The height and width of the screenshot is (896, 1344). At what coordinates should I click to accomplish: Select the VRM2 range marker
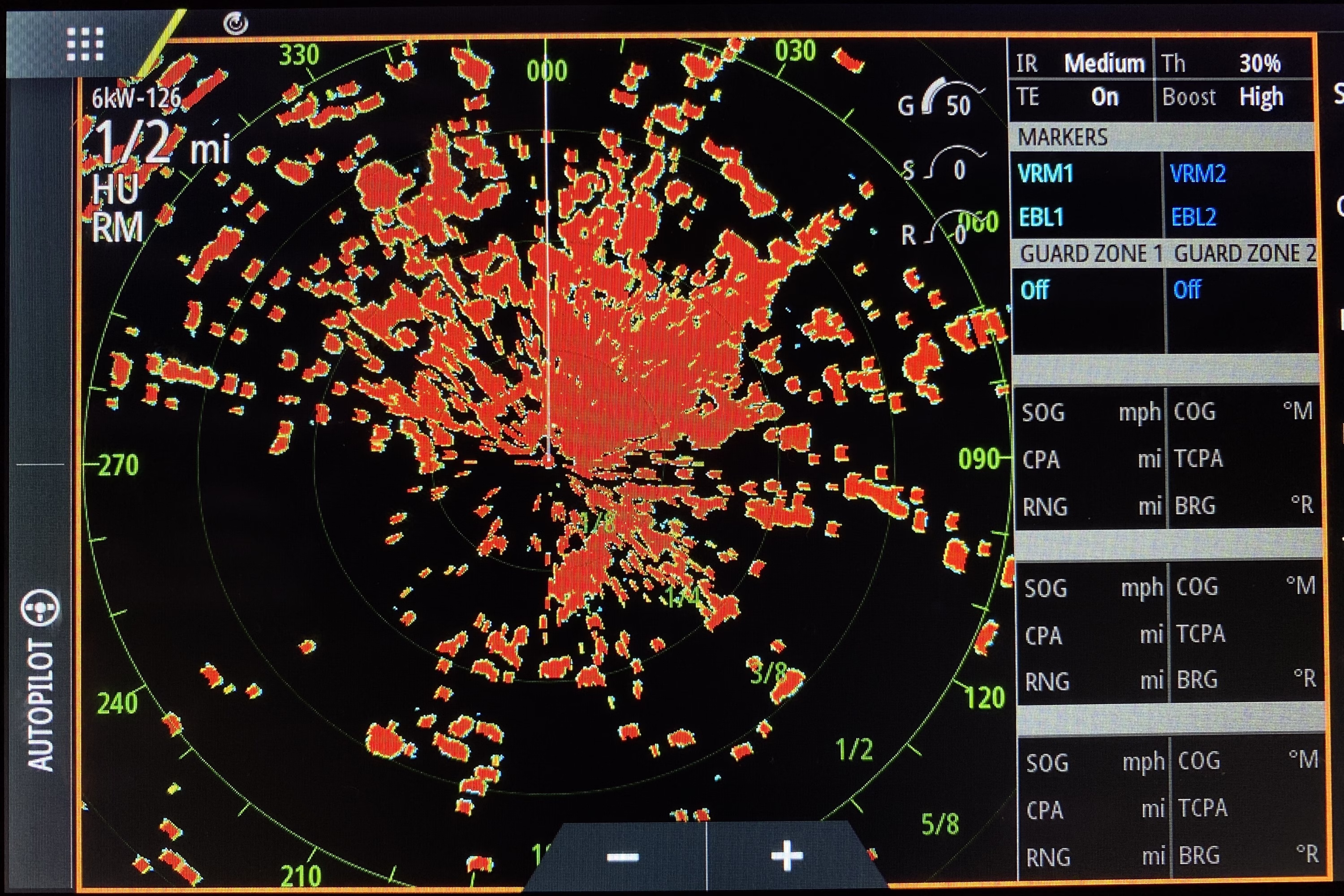click(1198, 173)
